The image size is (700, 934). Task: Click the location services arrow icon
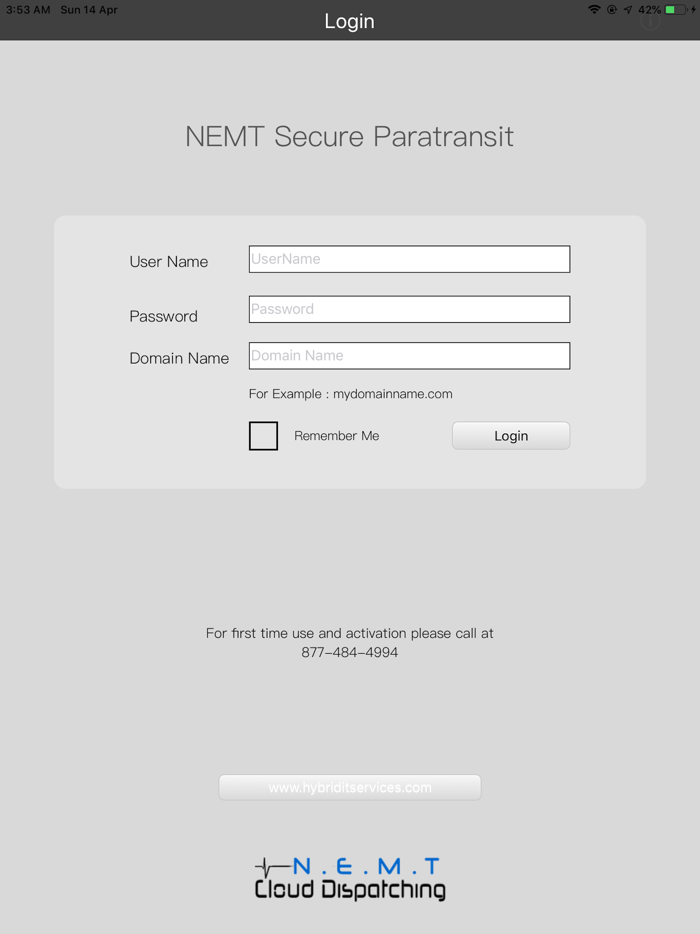coord(628,10)
